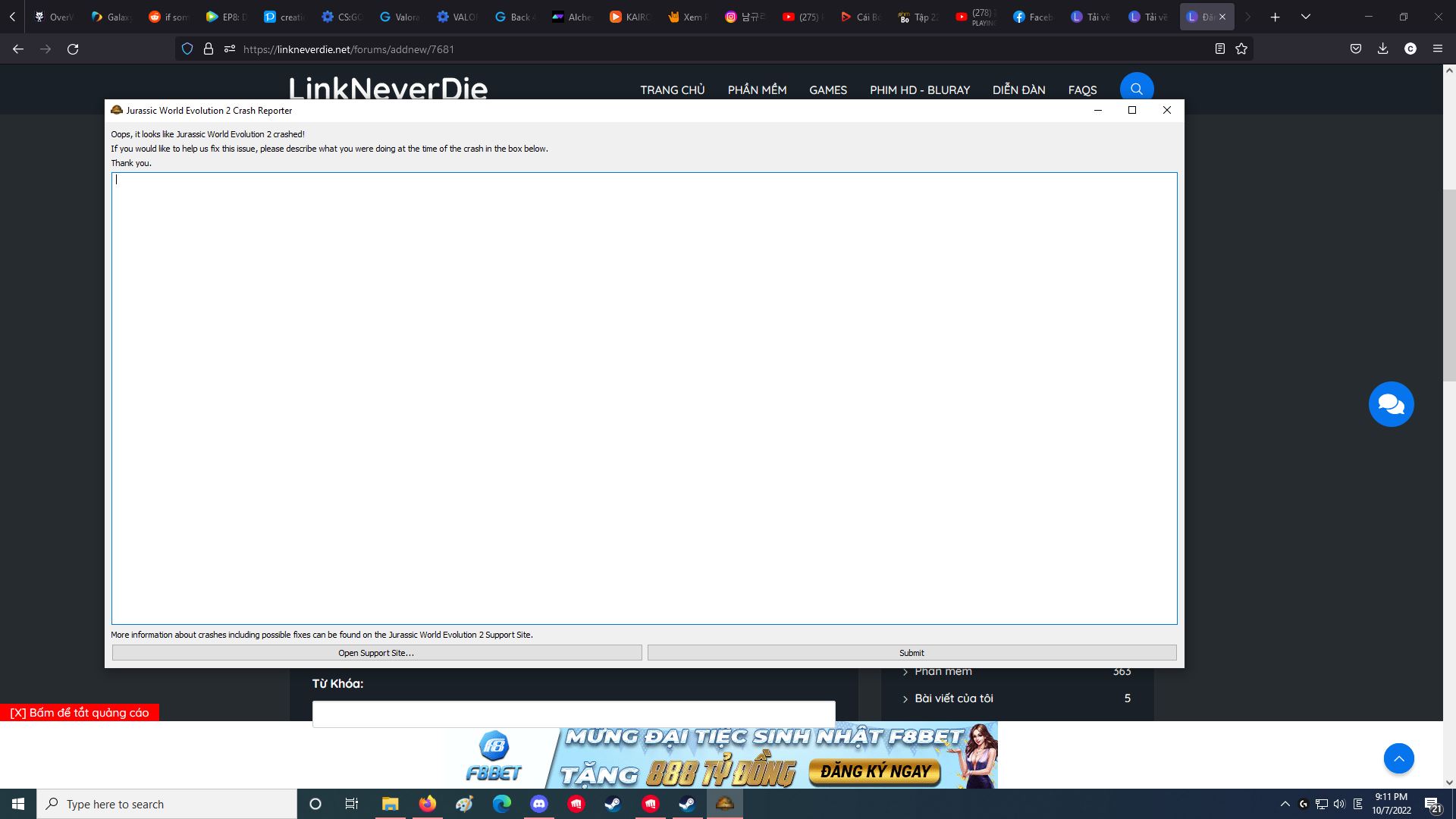Click the LinkNeverDie site search icon
Viewport: 1456px width, 819px height.
pyautogui.click(x=1137, y=89)
